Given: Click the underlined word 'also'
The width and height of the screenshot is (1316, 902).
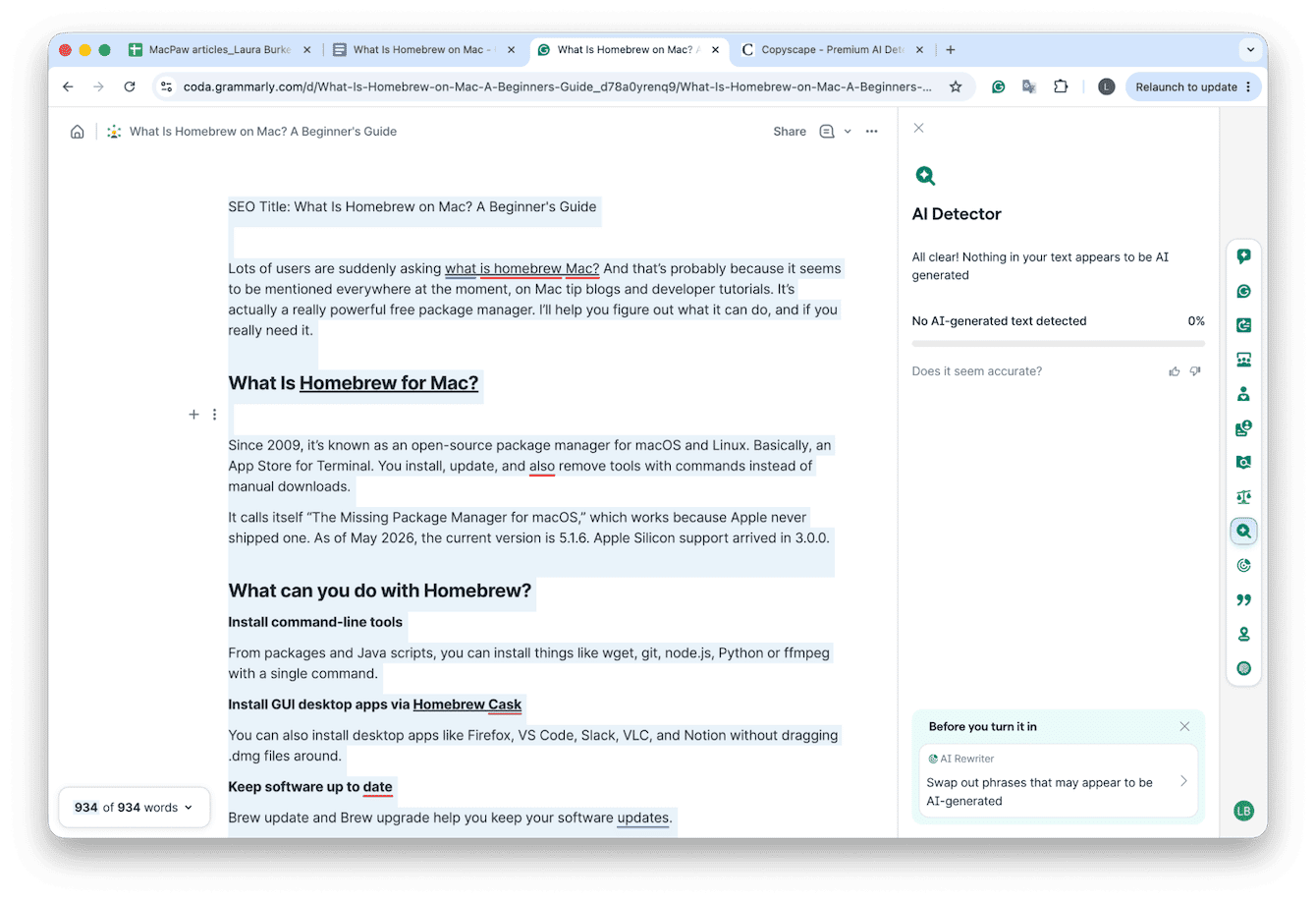Looking at the screenshot, I should (542, 466).
